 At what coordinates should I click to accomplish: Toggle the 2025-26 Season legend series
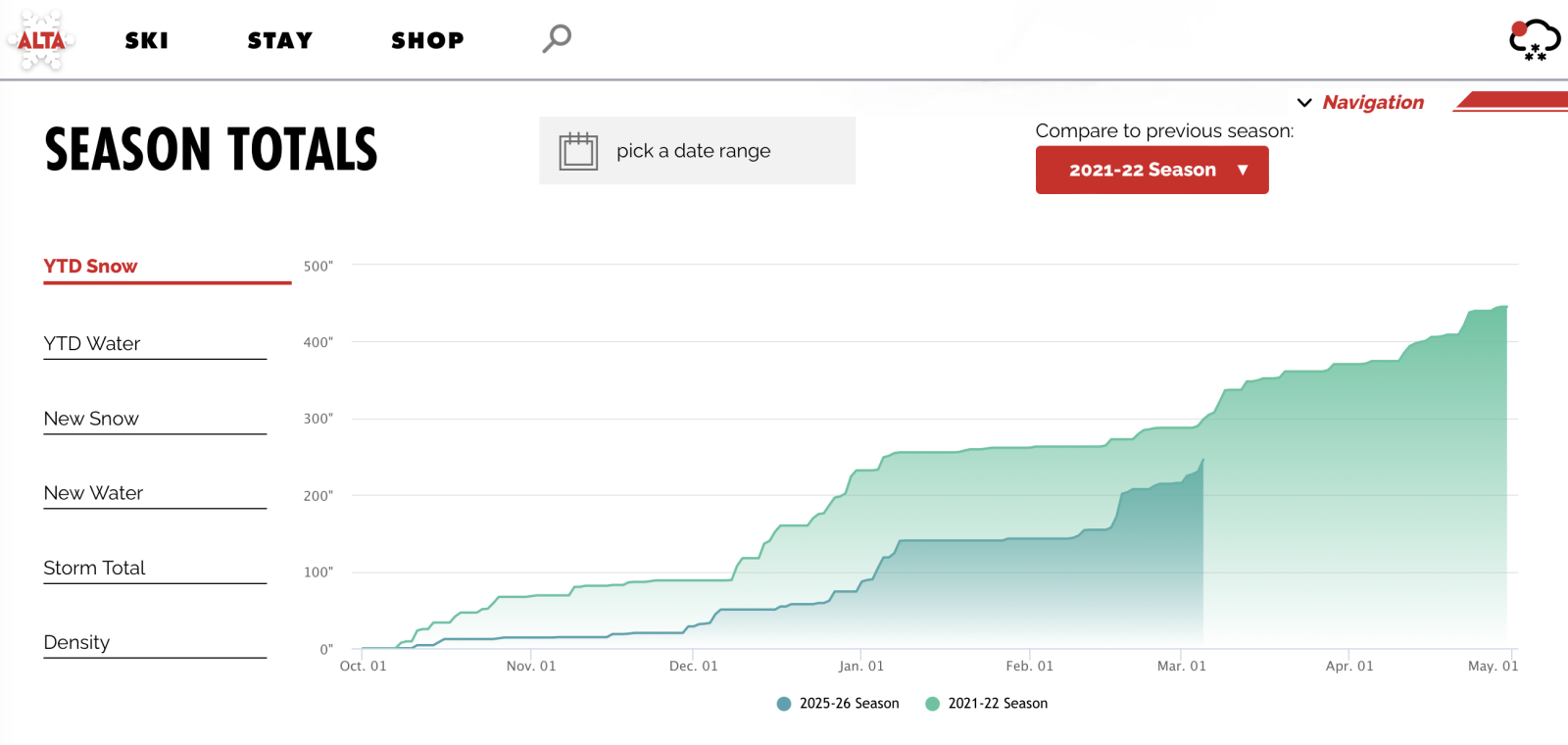[x=838, y=704]
